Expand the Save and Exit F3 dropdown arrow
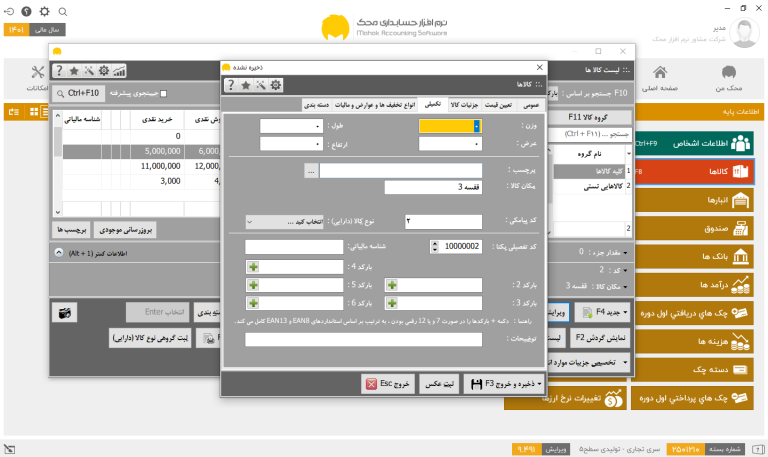 click(x=539, y=384)
